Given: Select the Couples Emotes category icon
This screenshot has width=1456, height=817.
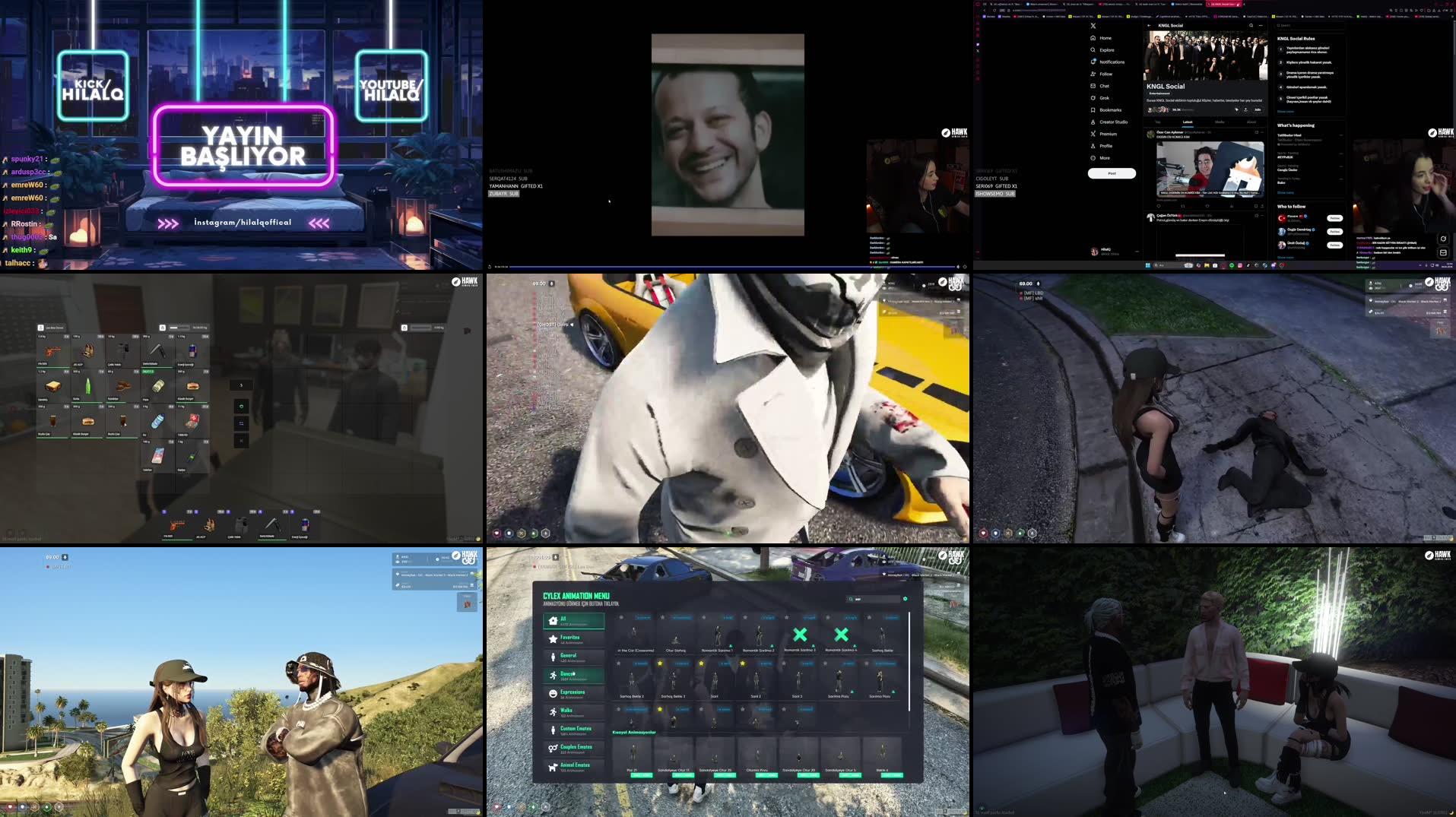Looking at the screenshot, I should pyautogui.click(x=553, y=749).
